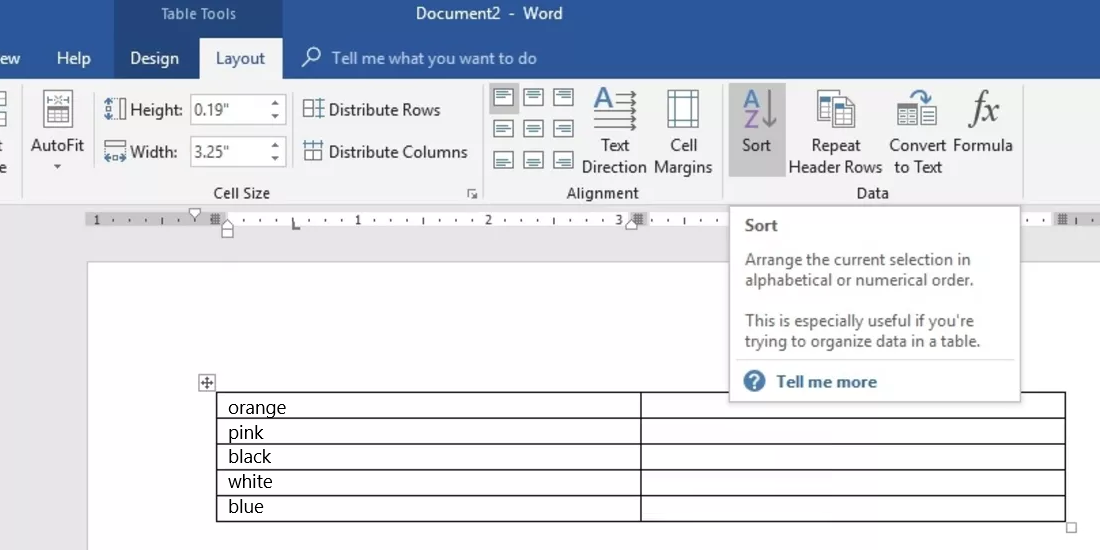Select Align Bottom Right alignment
Image resolution: width=1100 pixels, height=550 pixels.
(563, 160)
